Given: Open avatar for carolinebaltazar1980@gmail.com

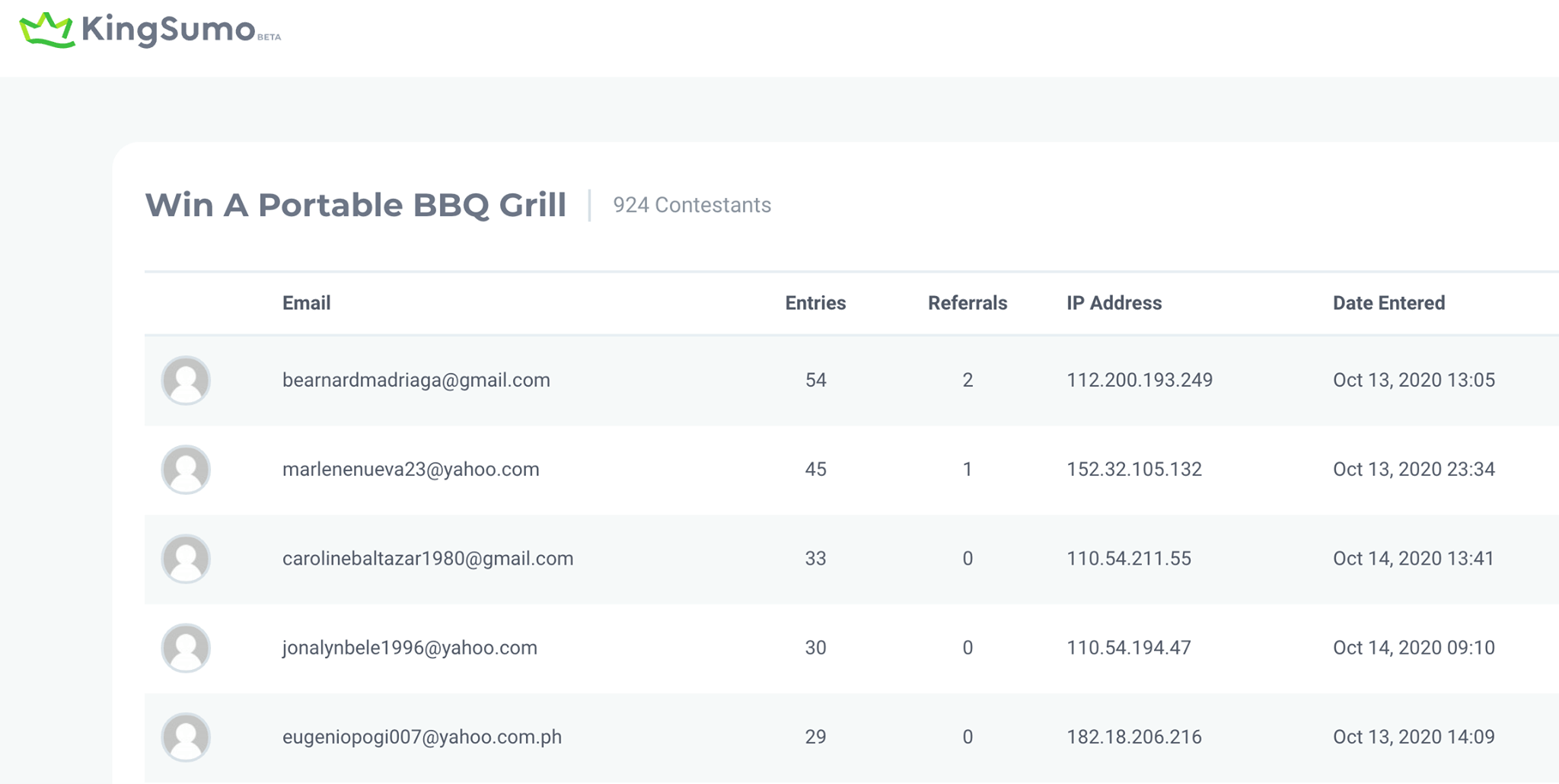Looking at the screenshot, I should coord(186,558).
